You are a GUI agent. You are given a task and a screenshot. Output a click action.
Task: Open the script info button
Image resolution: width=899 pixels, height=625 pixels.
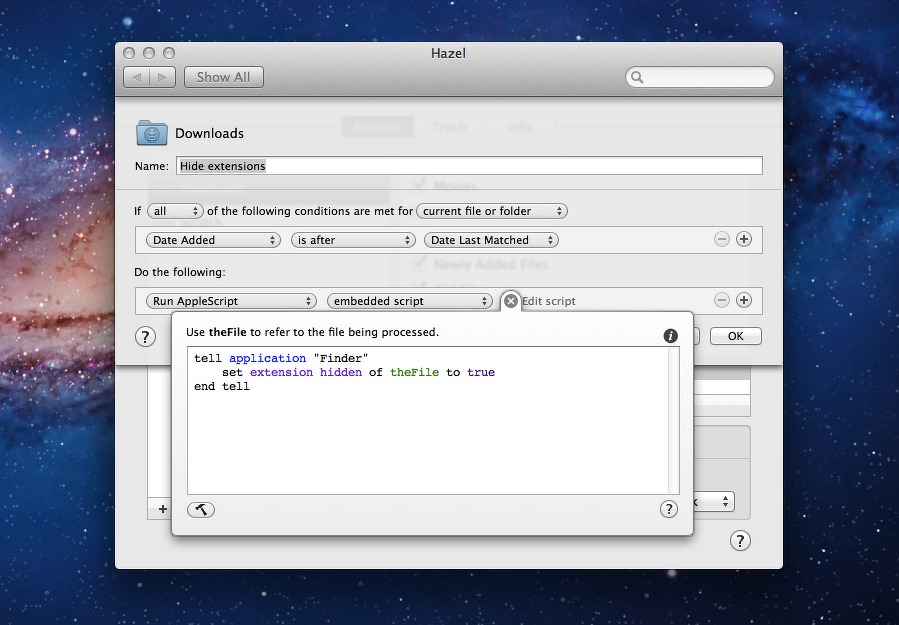(x=670, y=336)
